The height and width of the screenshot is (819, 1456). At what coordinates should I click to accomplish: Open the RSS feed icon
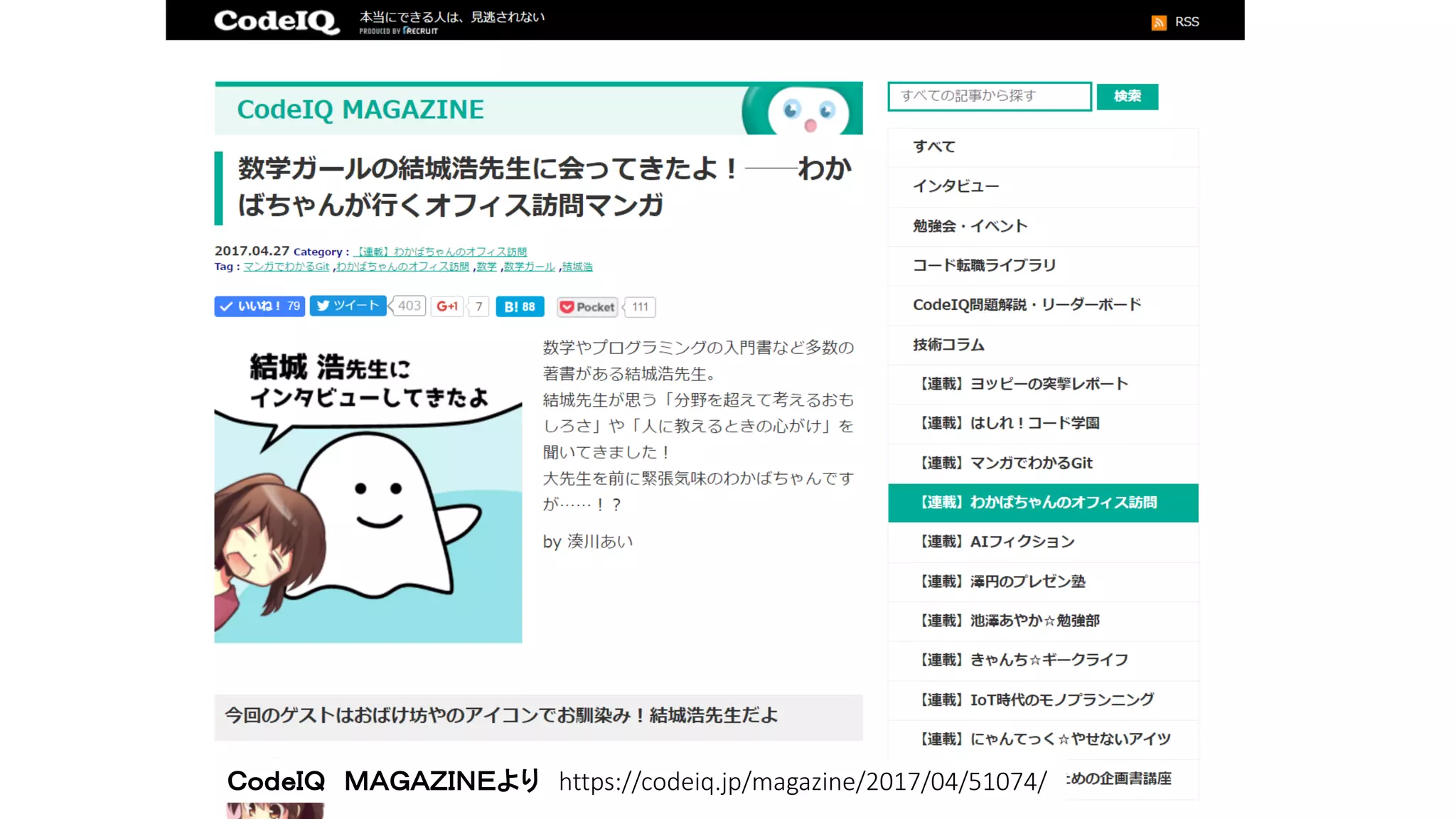coord(1159,23)
